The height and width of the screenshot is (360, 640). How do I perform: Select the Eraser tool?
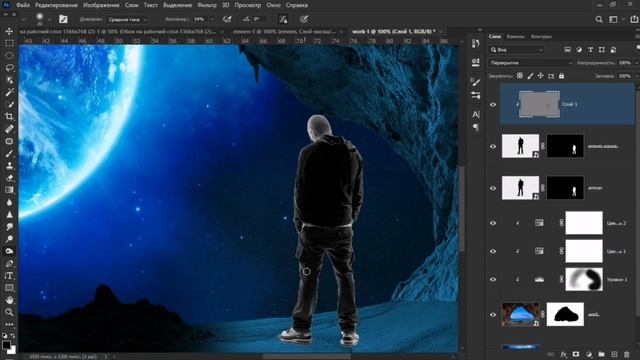[x=9, y=178]
